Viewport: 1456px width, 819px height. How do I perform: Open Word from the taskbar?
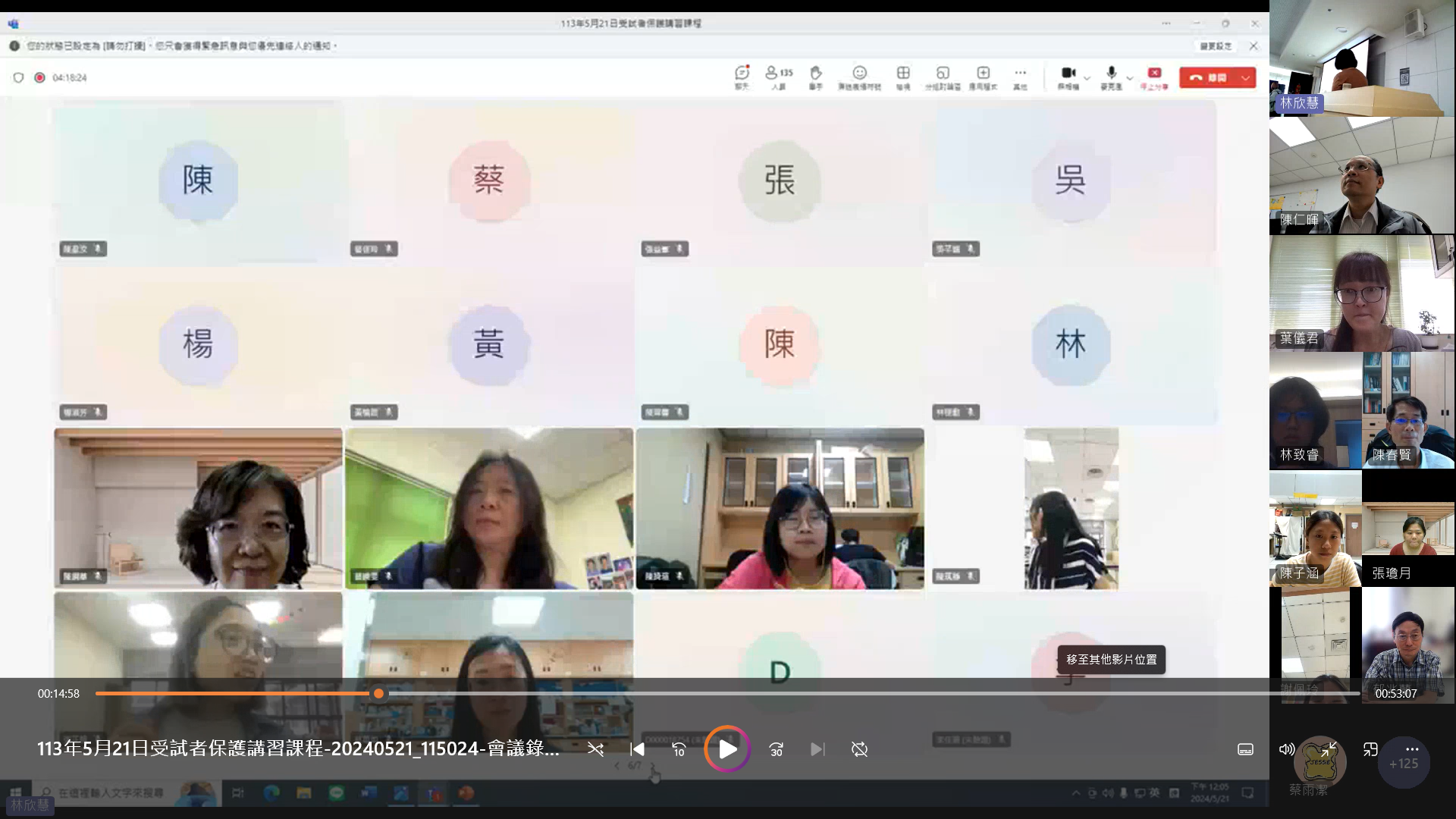[x=369, y=793]
